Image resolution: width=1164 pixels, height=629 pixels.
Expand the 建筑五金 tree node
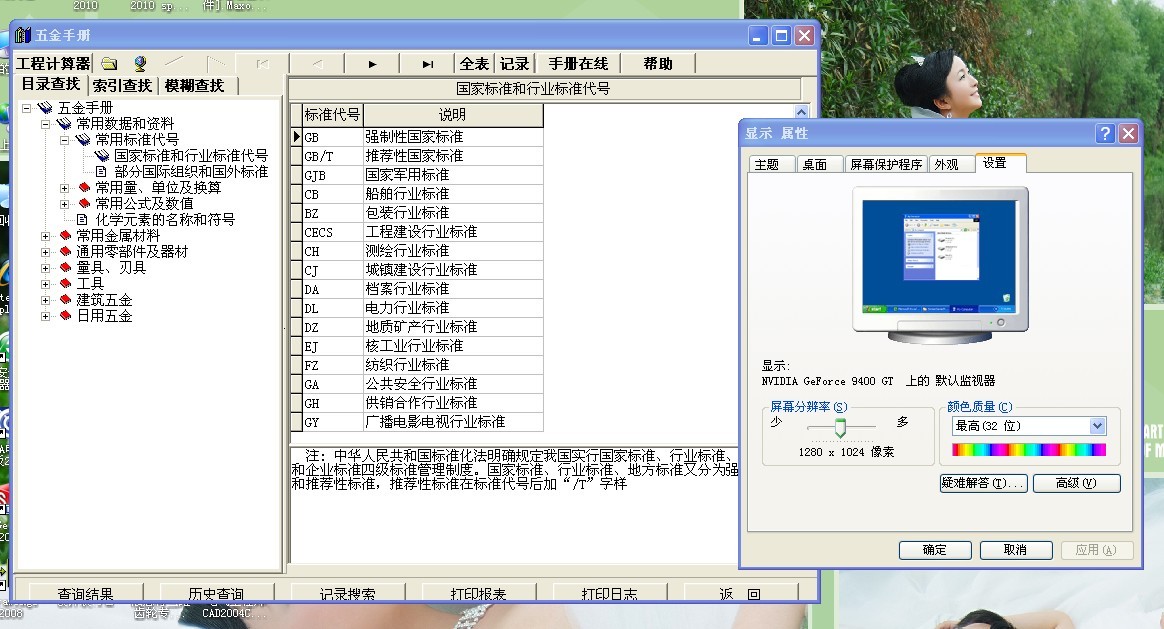pyautogui.click(x=45, y=300)
